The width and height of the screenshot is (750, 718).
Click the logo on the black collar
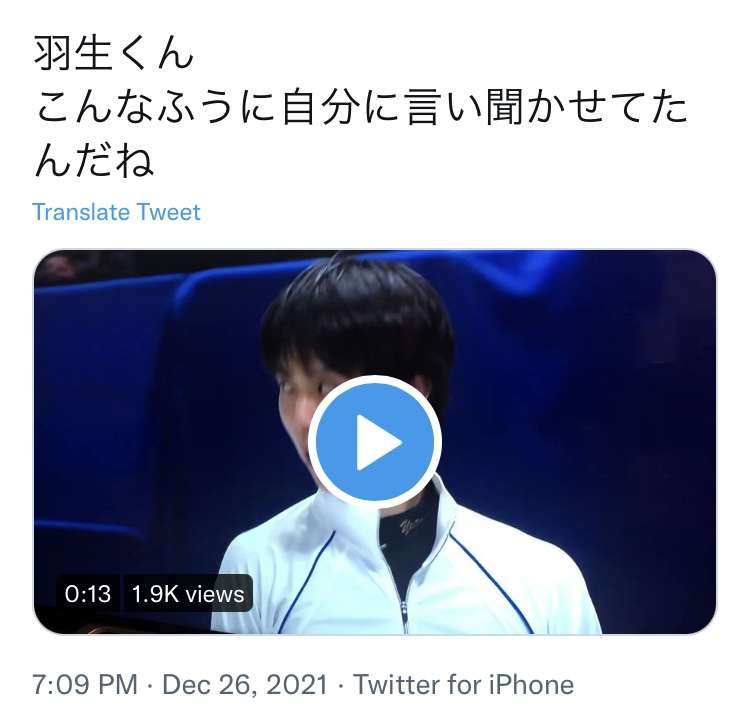[409, 525]
